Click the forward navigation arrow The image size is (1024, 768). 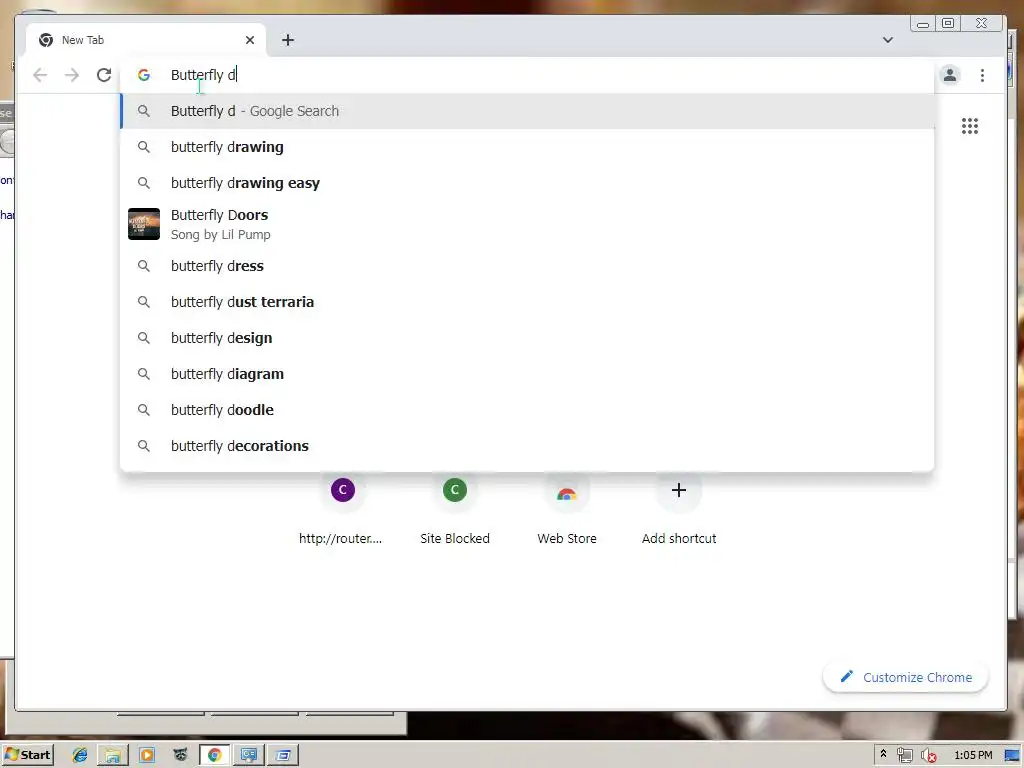tap(72, 75)
